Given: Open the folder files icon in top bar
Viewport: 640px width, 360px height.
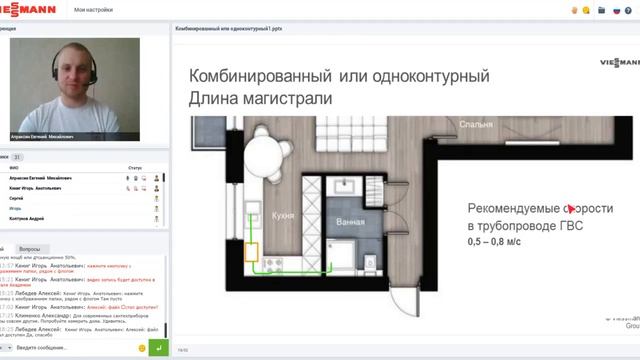Looking at the screenshot, I should coord(602,10).
